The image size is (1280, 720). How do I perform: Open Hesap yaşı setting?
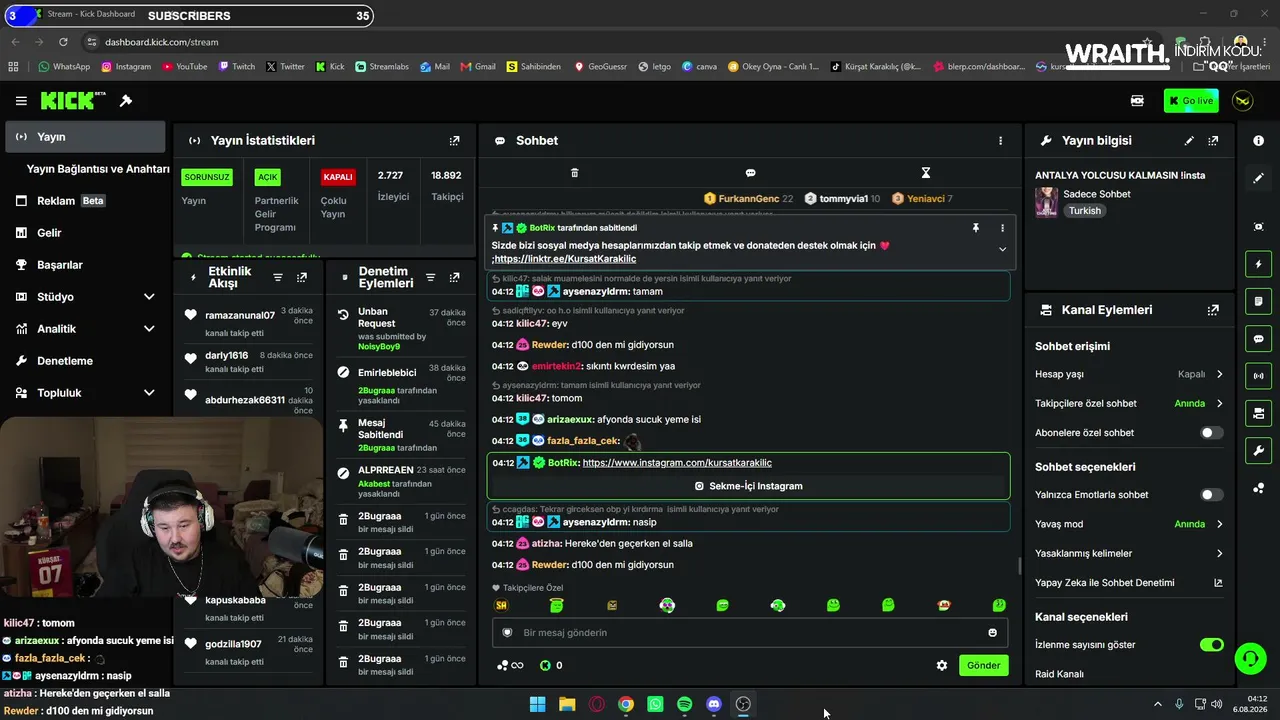click(1129, 374)
